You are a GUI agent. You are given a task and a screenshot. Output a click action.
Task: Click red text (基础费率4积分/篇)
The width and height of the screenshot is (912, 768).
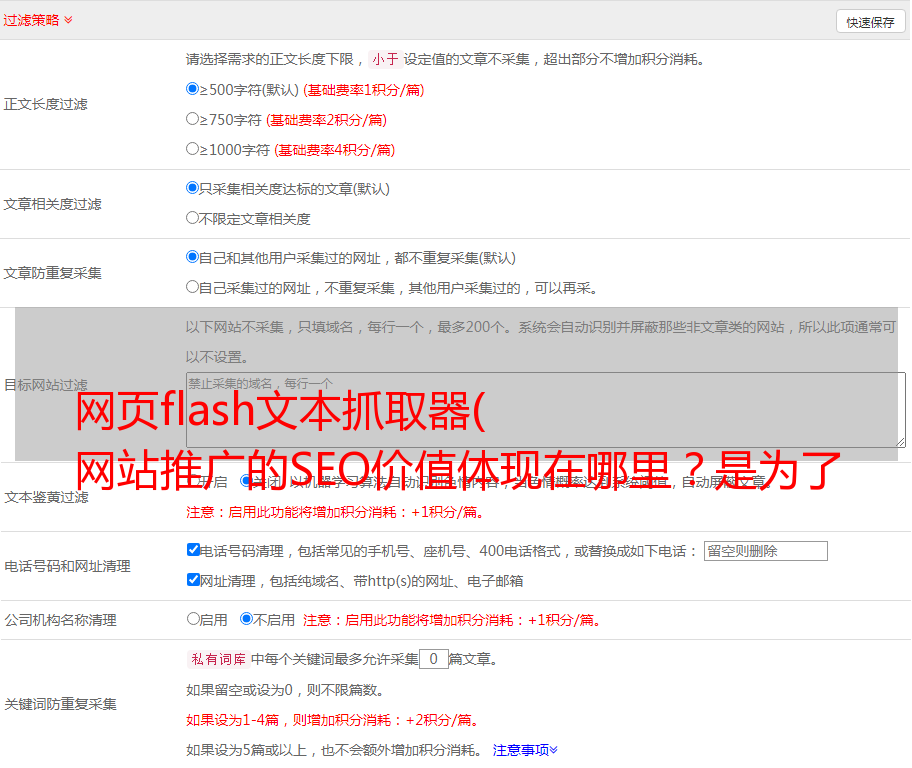click(x=334, y=150)
